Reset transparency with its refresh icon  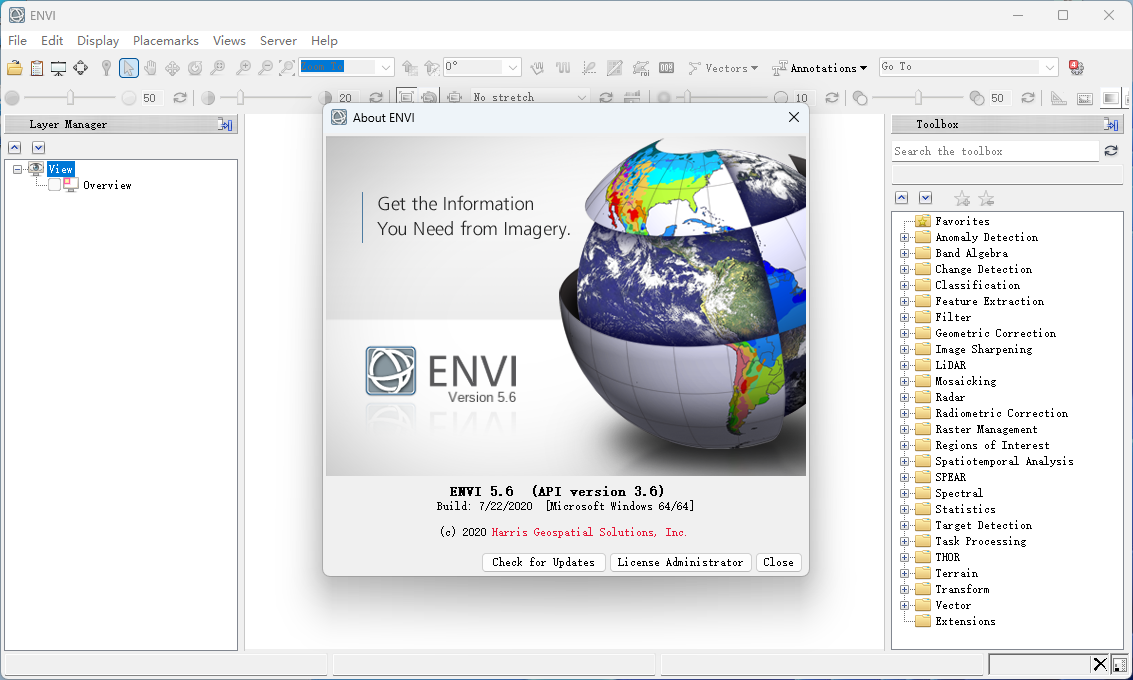pyautogui.click(x=1028, y=98)
